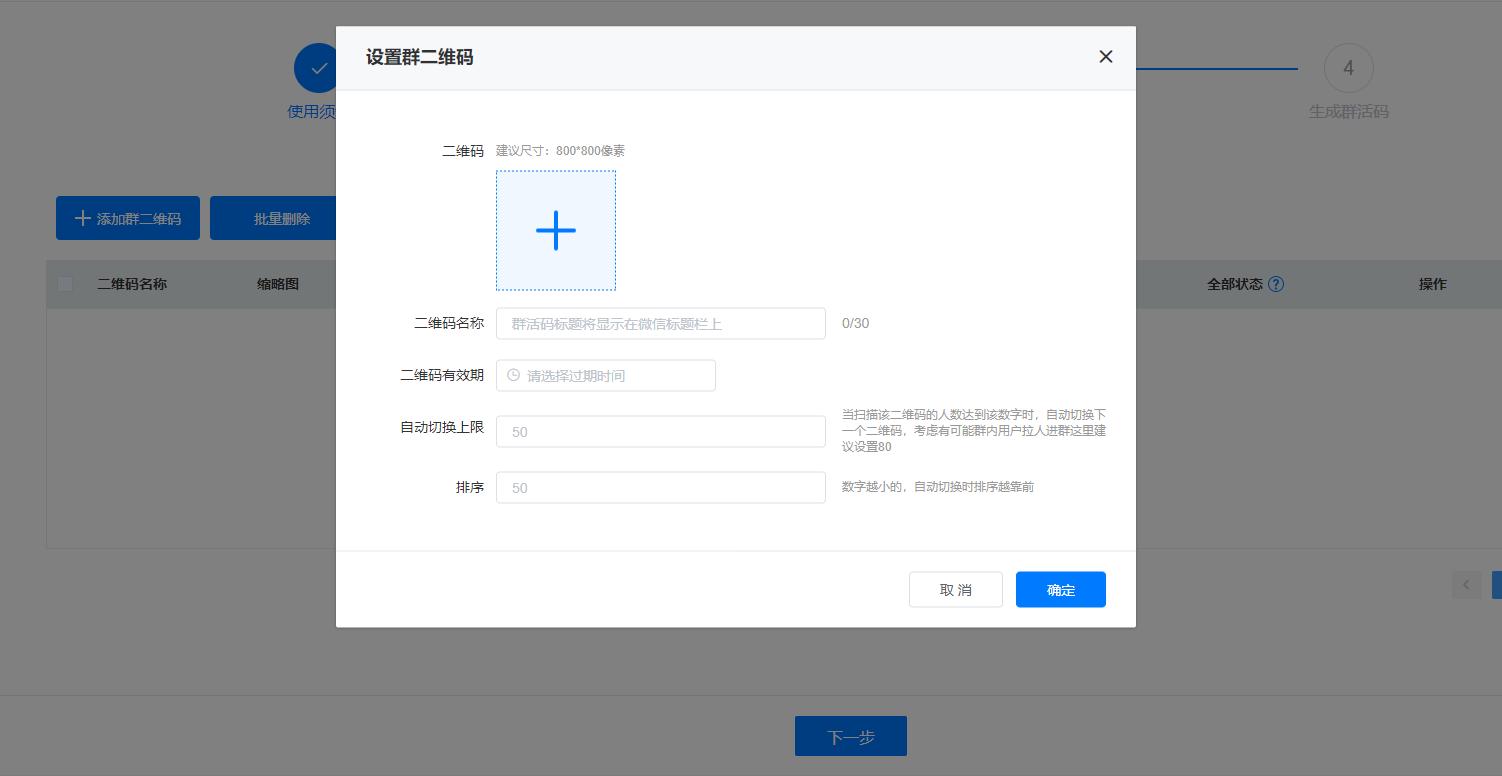Toggle the select-all checkbox in table header
The image size is (1502, 776).
[65, 284]
